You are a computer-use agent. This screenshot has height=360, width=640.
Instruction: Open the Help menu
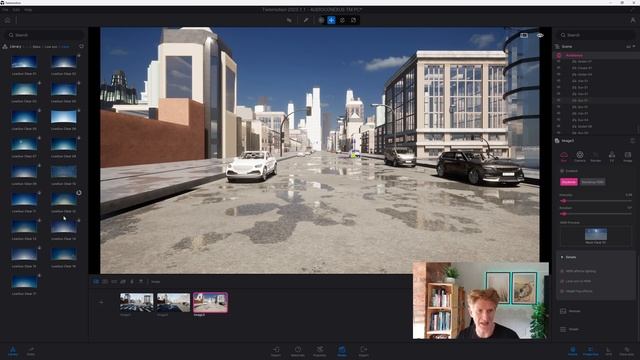tap(28, 9)
